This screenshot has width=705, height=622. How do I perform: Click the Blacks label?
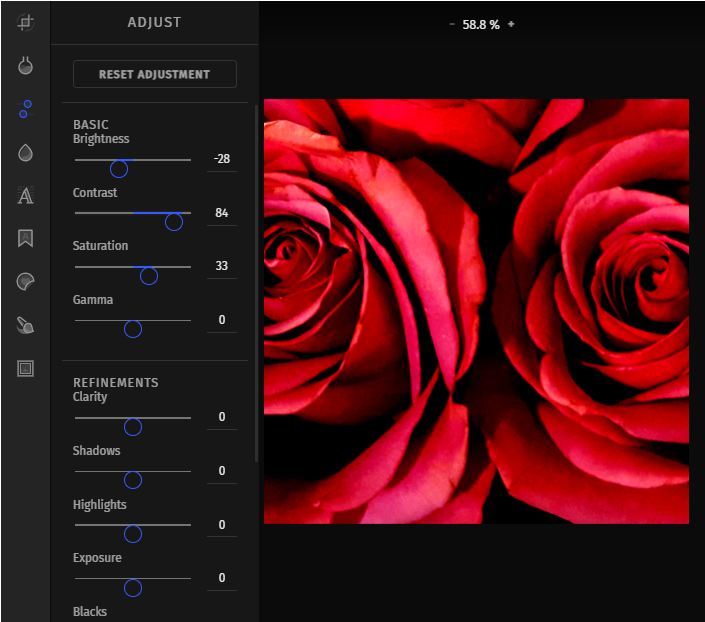[x=90, y=612]
